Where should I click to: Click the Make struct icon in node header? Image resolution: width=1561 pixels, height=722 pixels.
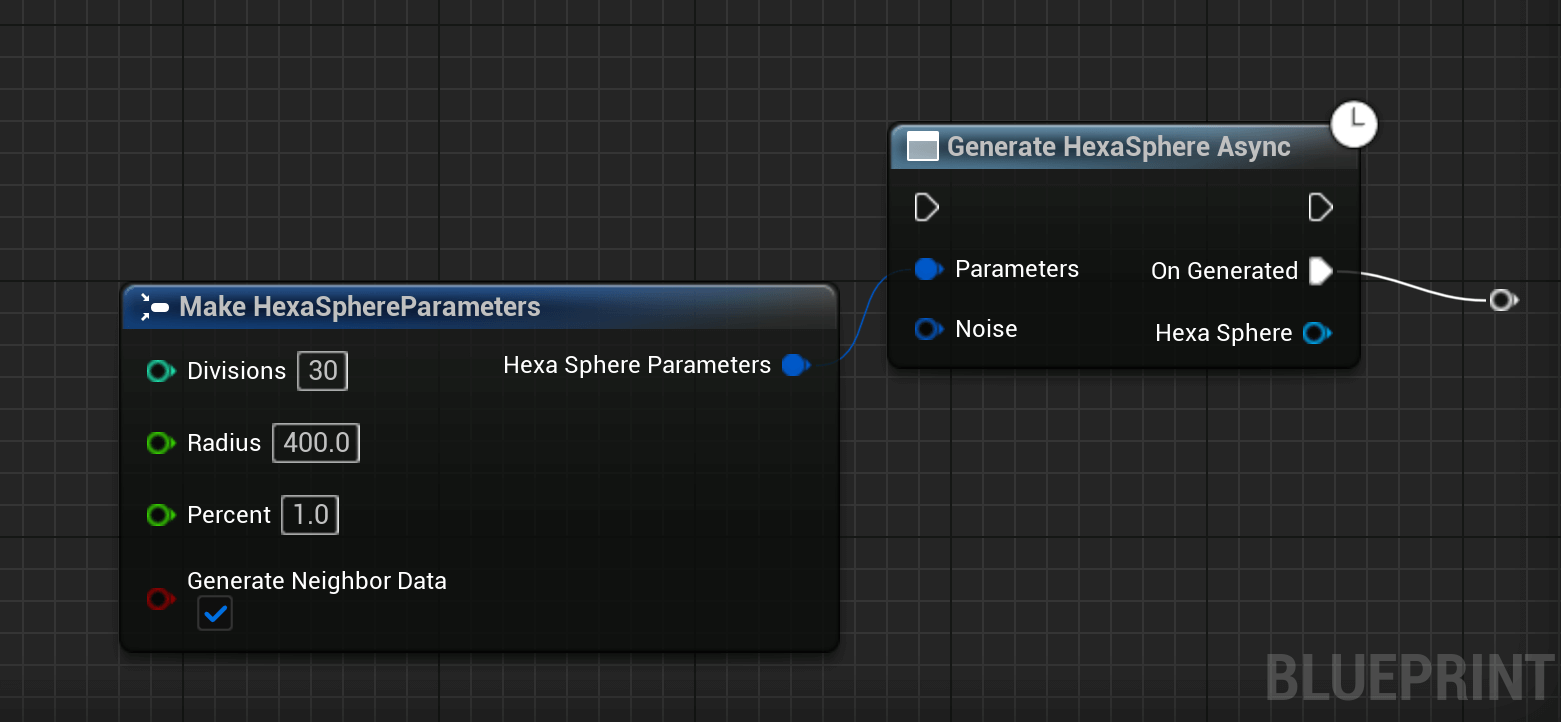[x=155, y=306]
